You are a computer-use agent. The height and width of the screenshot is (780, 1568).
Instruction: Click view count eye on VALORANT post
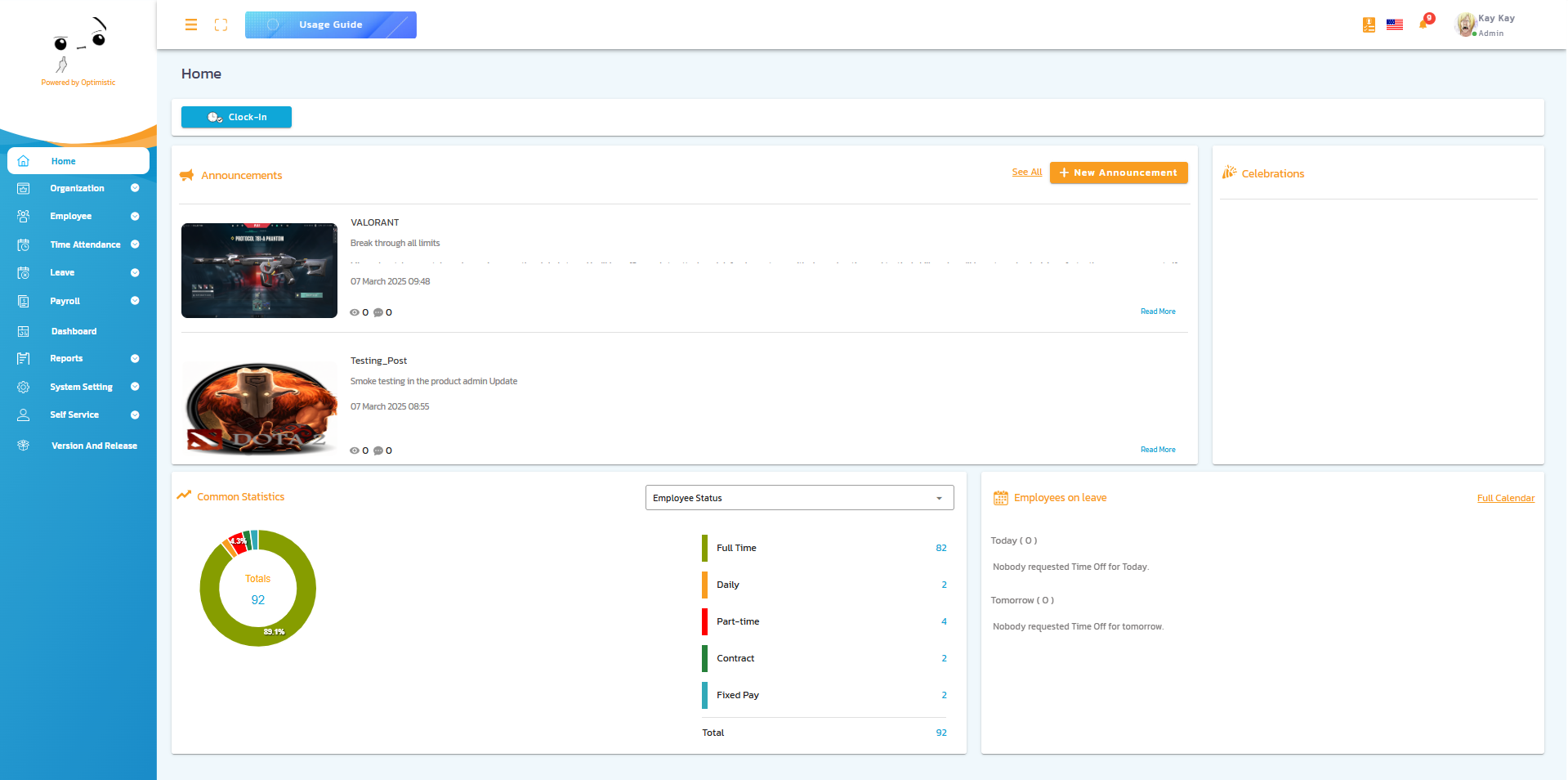pos(355,312)
